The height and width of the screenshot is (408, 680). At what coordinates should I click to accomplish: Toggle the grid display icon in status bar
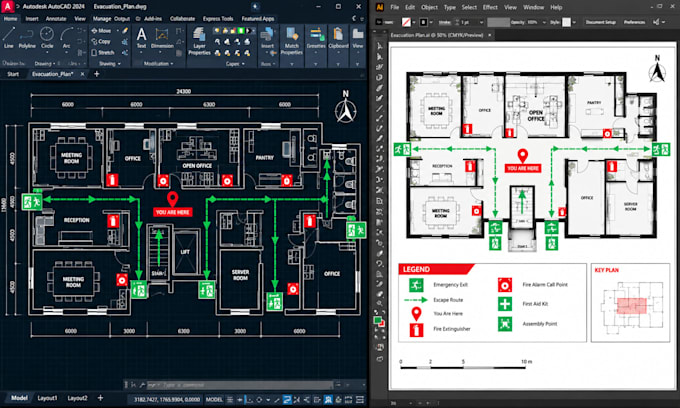pyautogui.click(x=229, y=399)
